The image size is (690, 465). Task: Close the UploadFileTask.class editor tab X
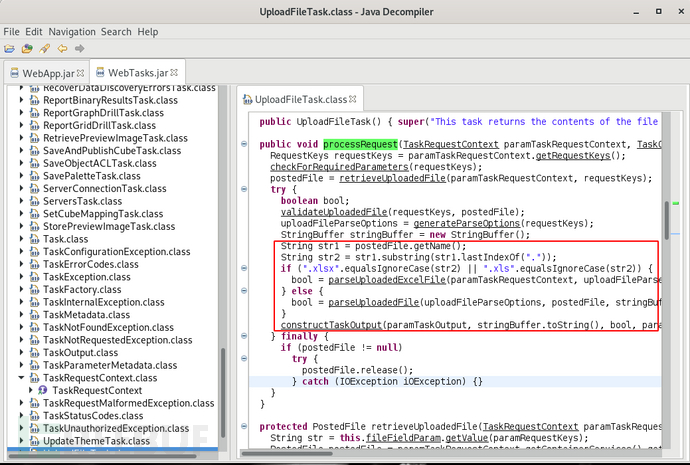(x=352, y=99)
